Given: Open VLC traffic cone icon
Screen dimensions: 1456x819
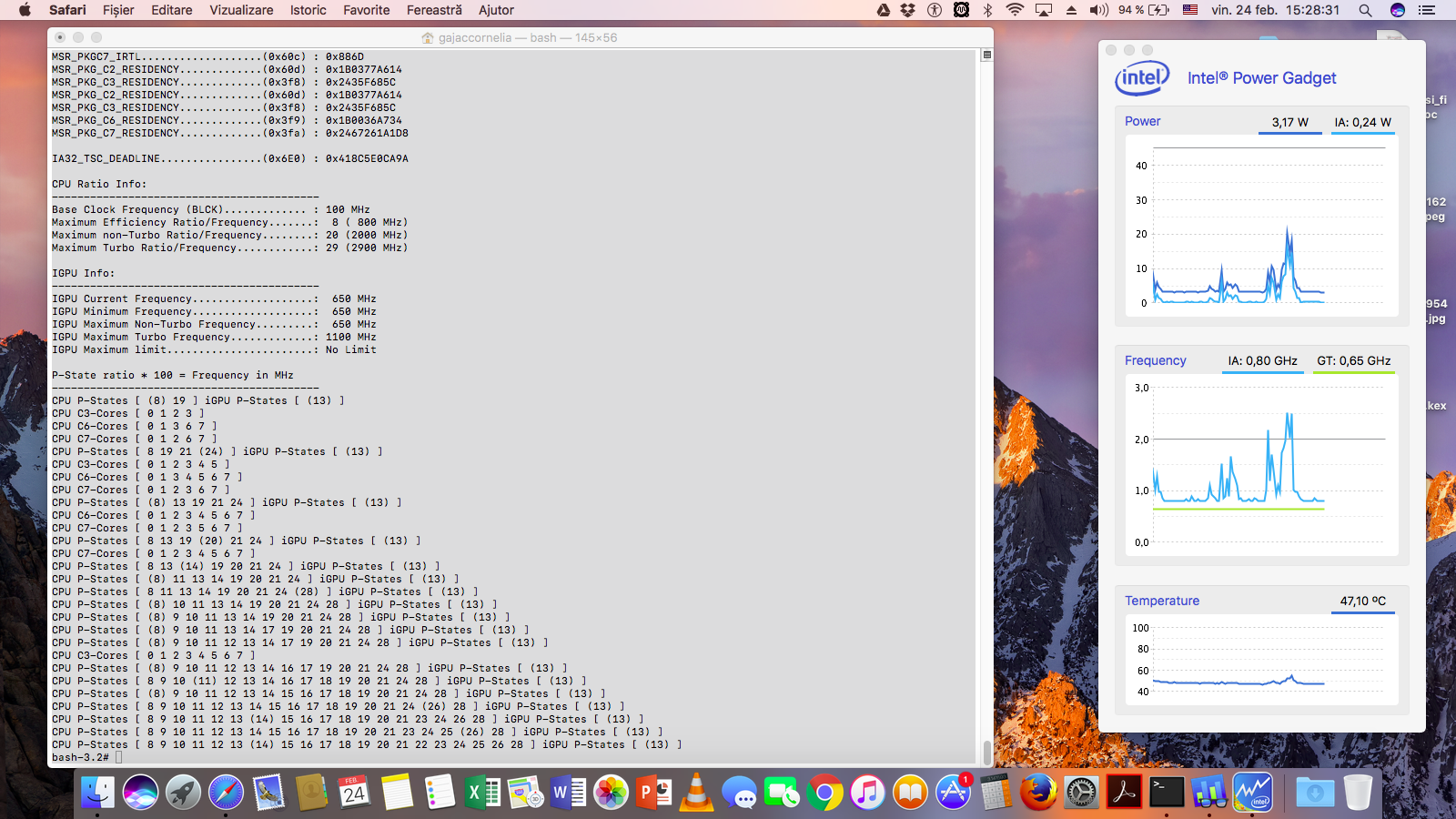Looking at the screenshot, I should [696, 793].
